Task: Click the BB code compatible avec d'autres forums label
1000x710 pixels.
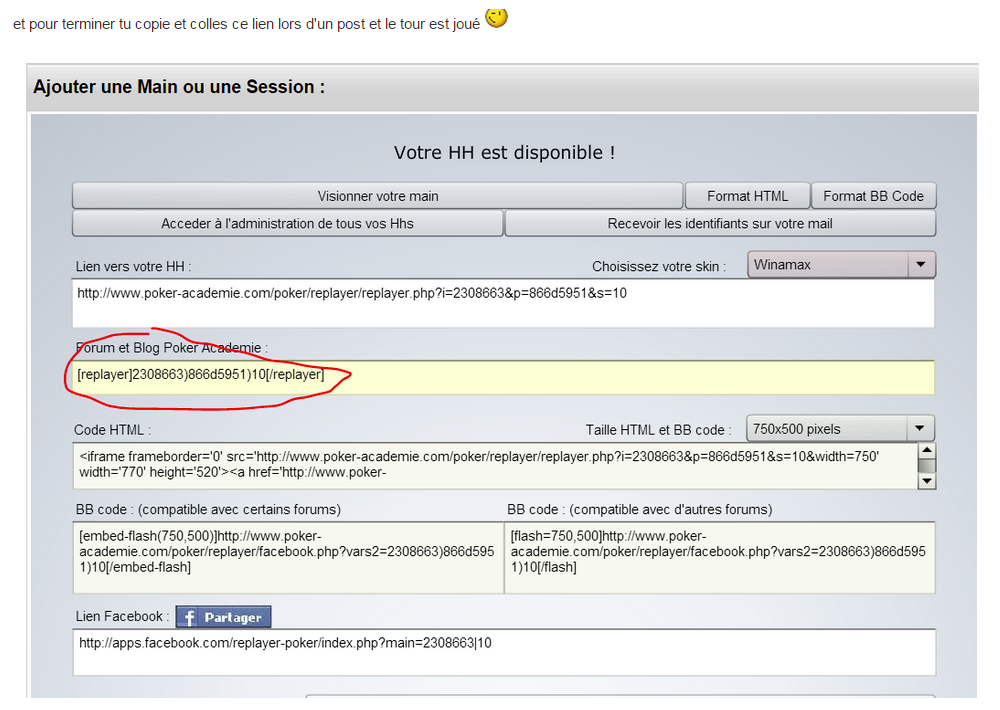Action: coord(640,510)
